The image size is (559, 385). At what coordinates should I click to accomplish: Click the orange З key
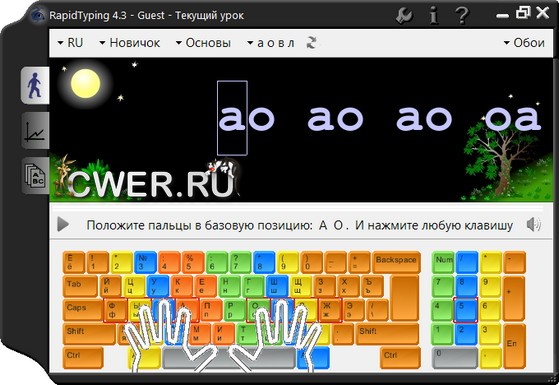pos(325,286)
